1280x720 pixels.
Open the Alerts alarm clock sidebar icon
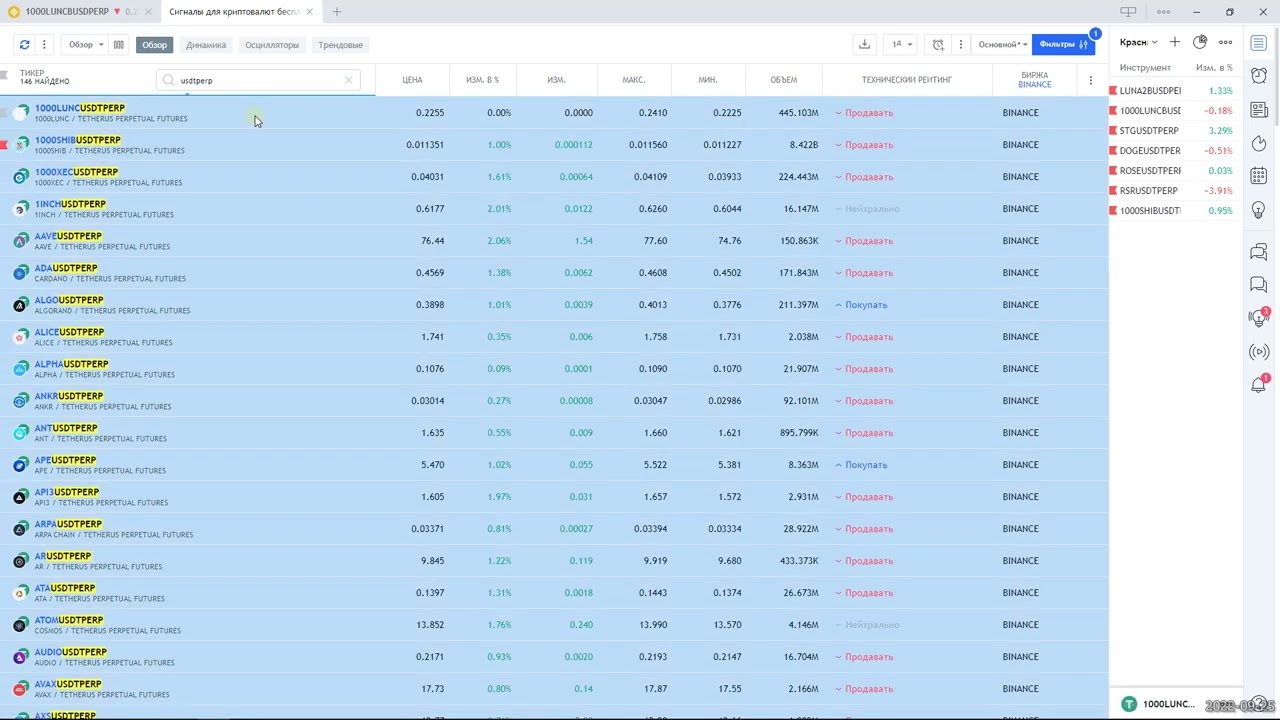coord(1259,76)
